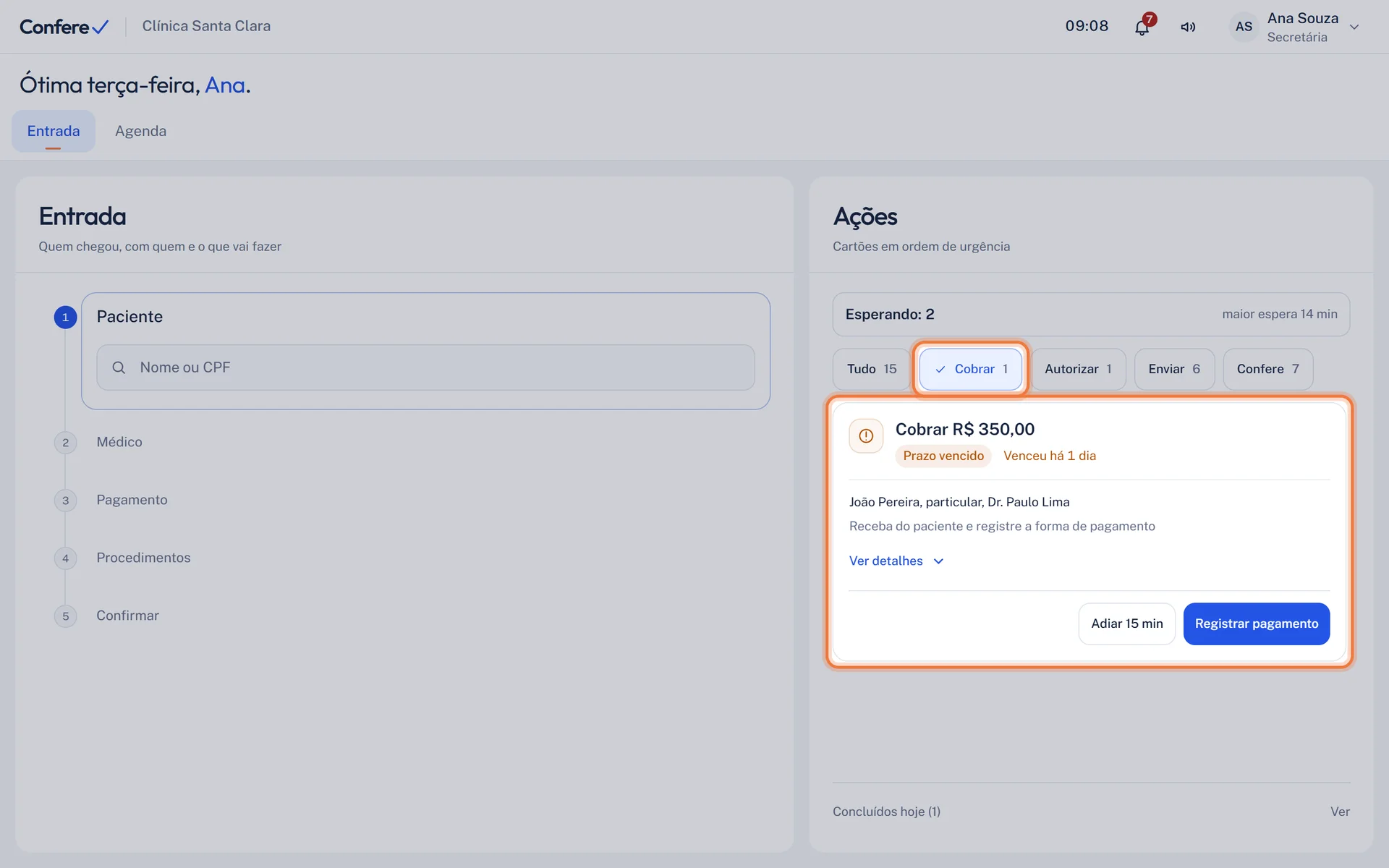Click the Venceu há 1 dia text
The width and height of the screenshot is (1389, 868).
click(x=1049, y=456)
